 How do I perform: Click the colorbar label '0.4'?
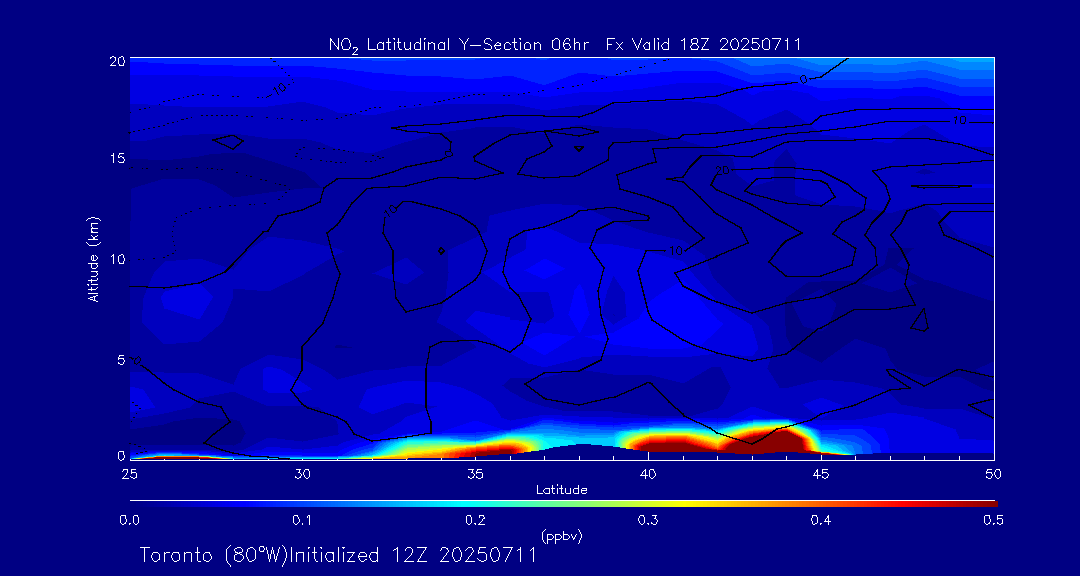pos(821,520)
